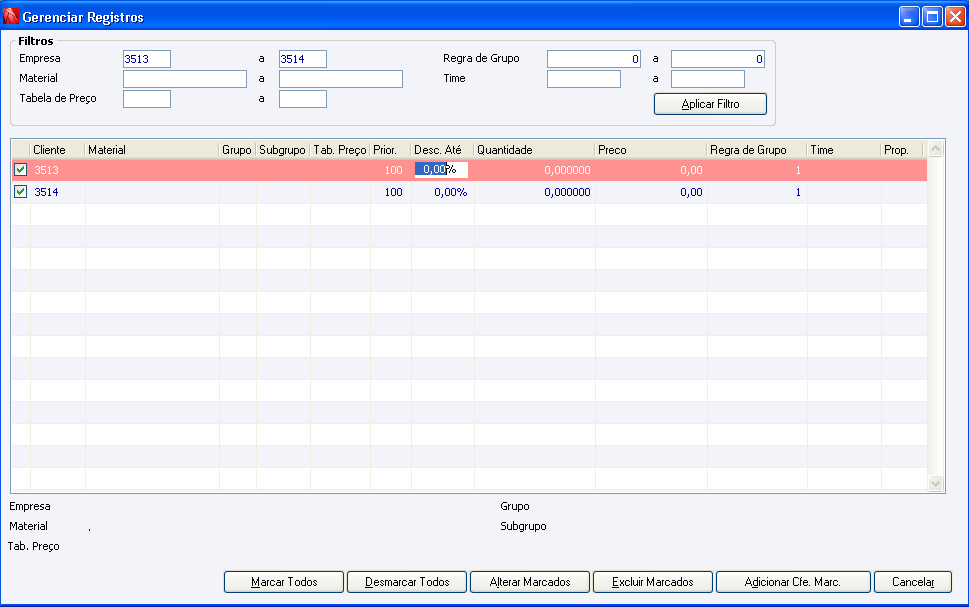Image resolution: width=969 pixels, height=607 pixels.
Task: Click Regra de Grupo value 1 in row 3514
Action: coord(798,192)
